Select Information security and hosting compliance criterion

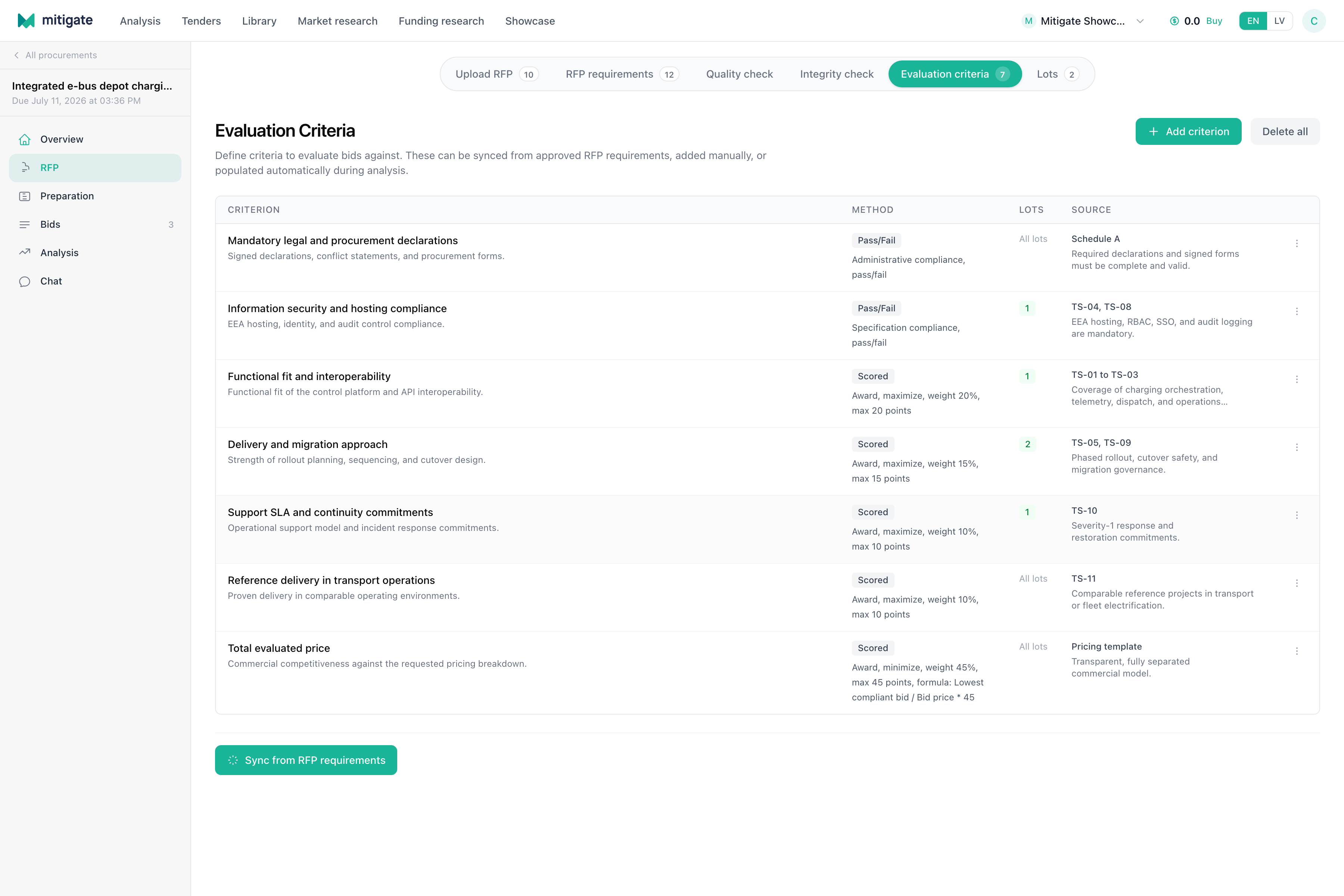pos(337,309)
